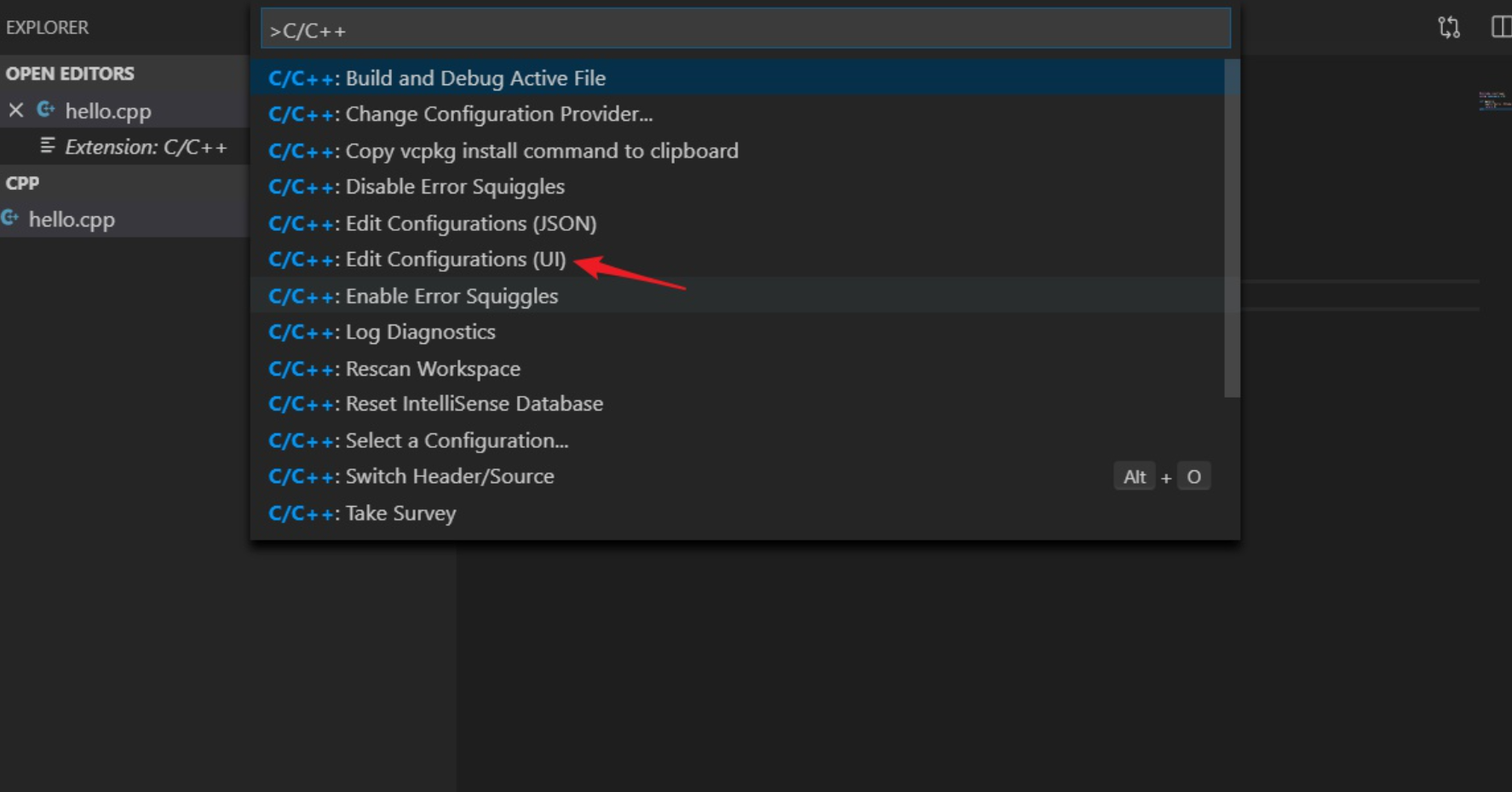The height and width of the screenshot is (792, 1512).
Task: Click the Alt + O keybinding label
Action: click(x=1162, y=477)
